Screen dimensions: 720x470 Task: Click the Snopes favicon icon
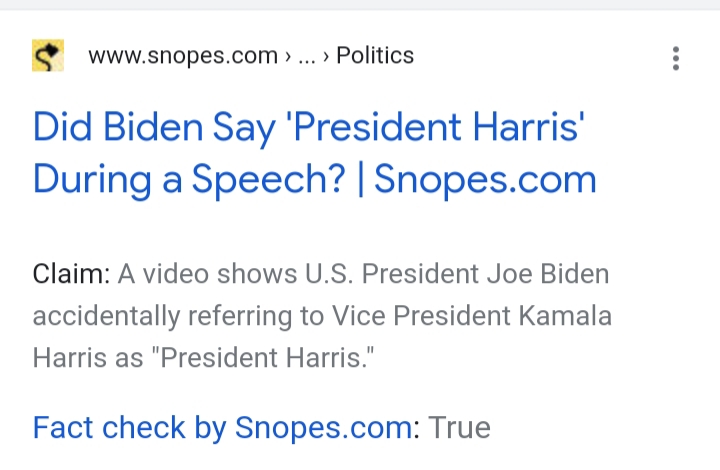coord(48,56)
